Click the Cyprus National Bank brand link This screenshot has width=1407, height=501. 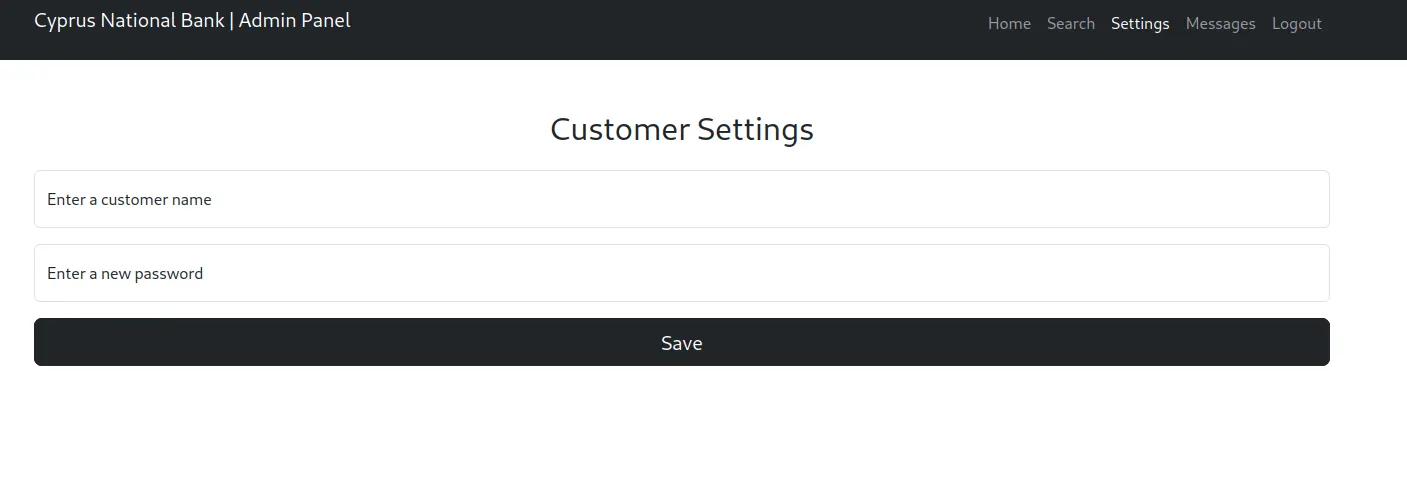click(x=129, y=21)
